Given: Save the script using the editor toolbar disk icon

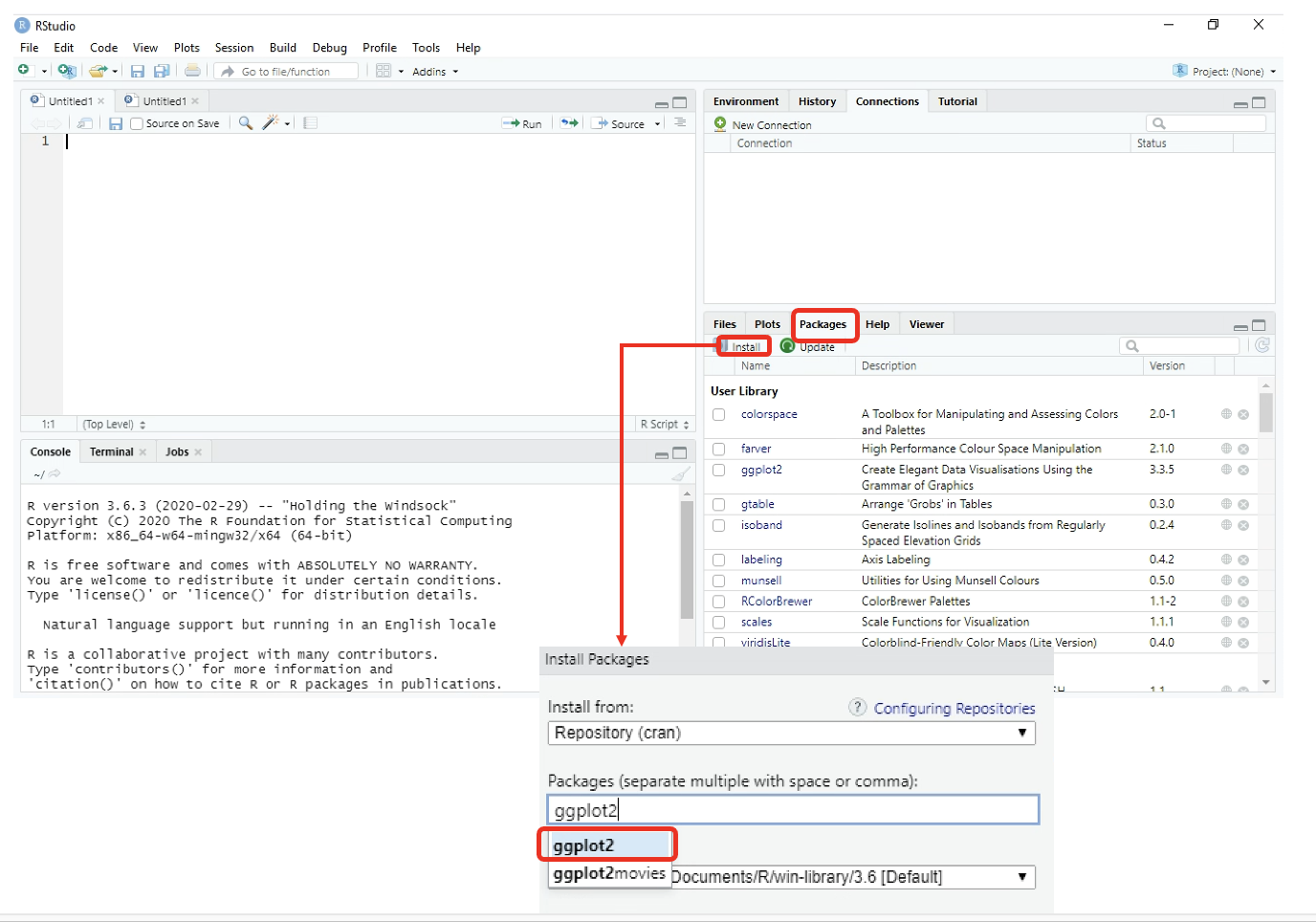Looking at the screenshot, I should (116, 123).
